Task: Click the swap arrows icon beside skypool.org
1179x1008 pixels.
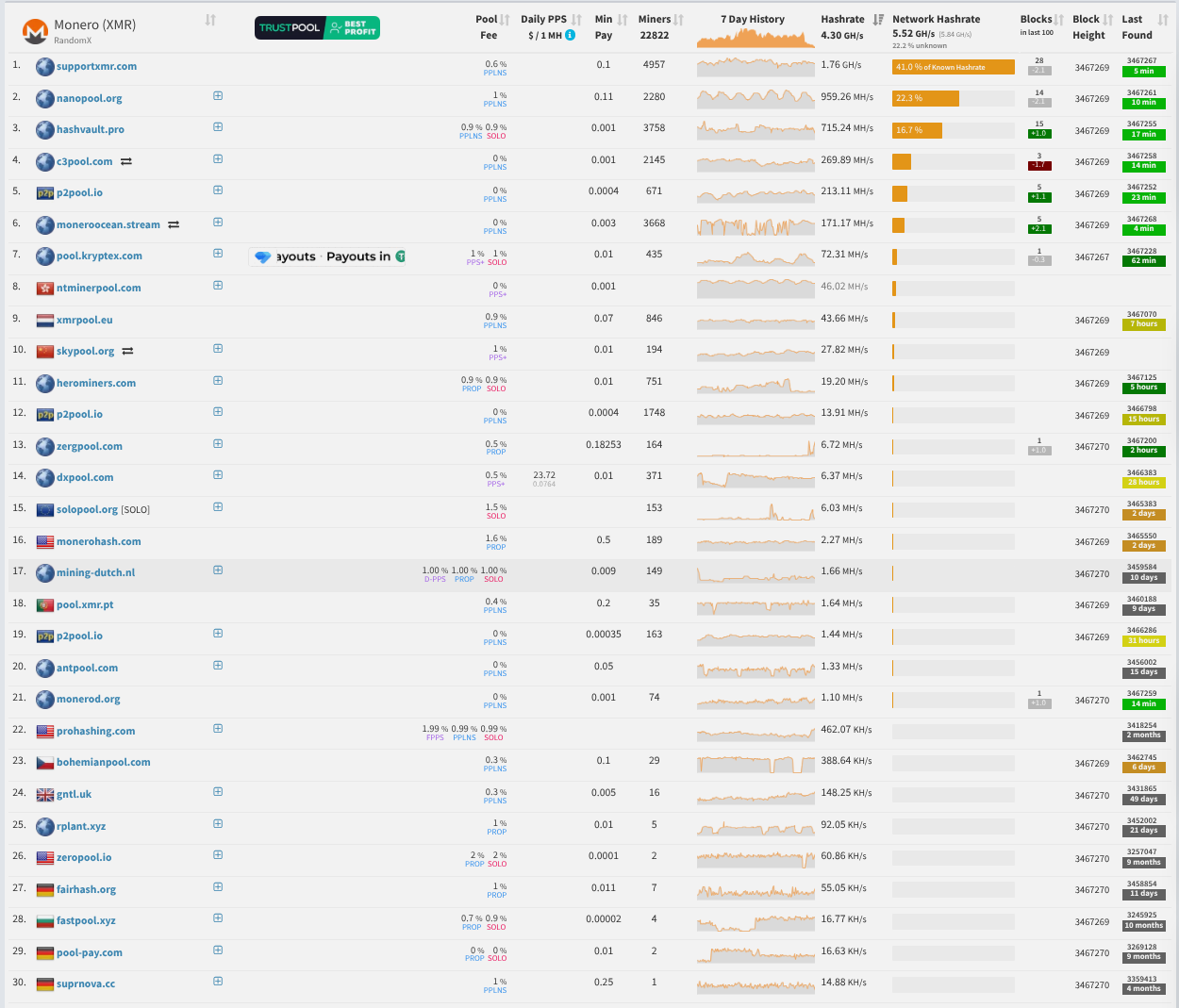Action: [x=127, y=351]
